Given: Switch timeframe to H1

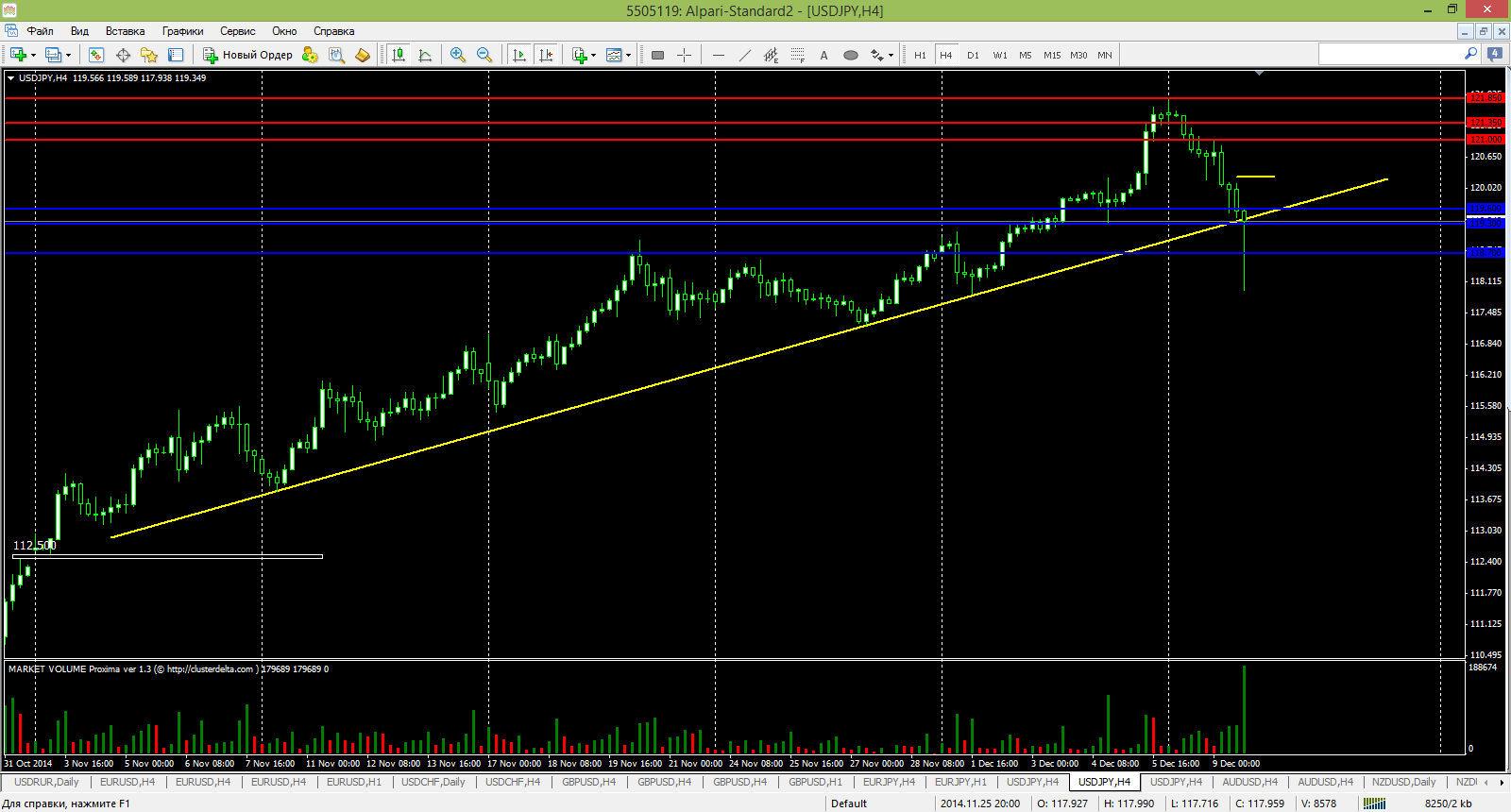Looking at the screenshot, I should point(920,55).
